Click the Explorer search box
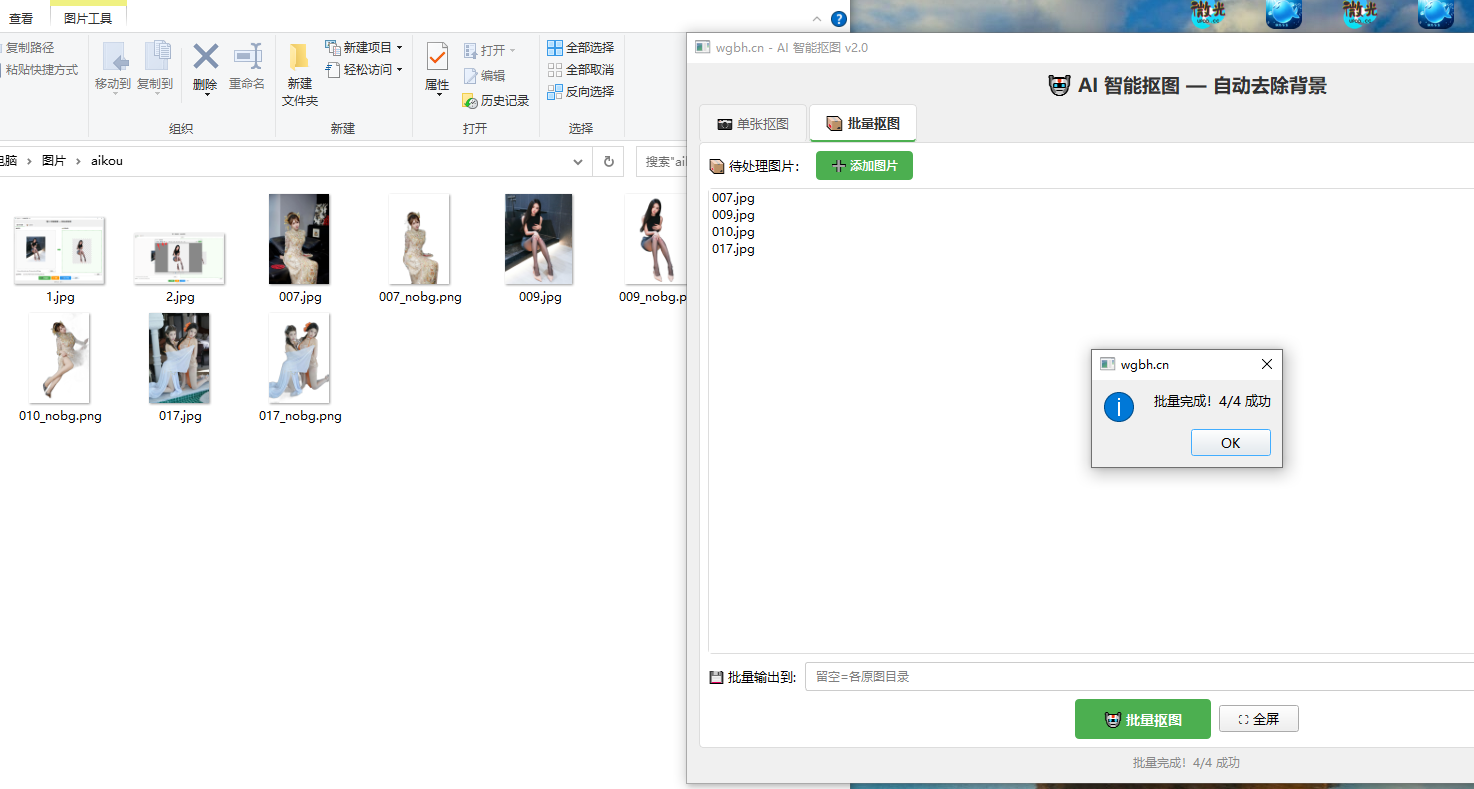This screenshot has width=1474, height=789. 661,161
